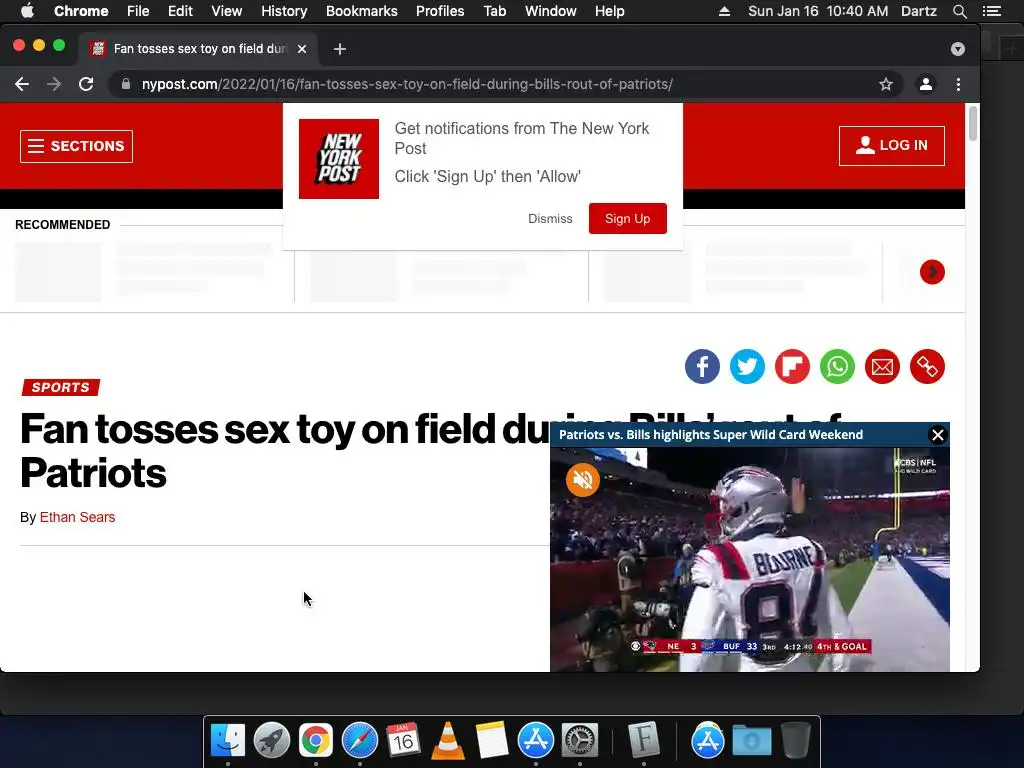This screenshot has height=768, width=1024.
Task: Open the Edit menu
Action: (180, 11)
